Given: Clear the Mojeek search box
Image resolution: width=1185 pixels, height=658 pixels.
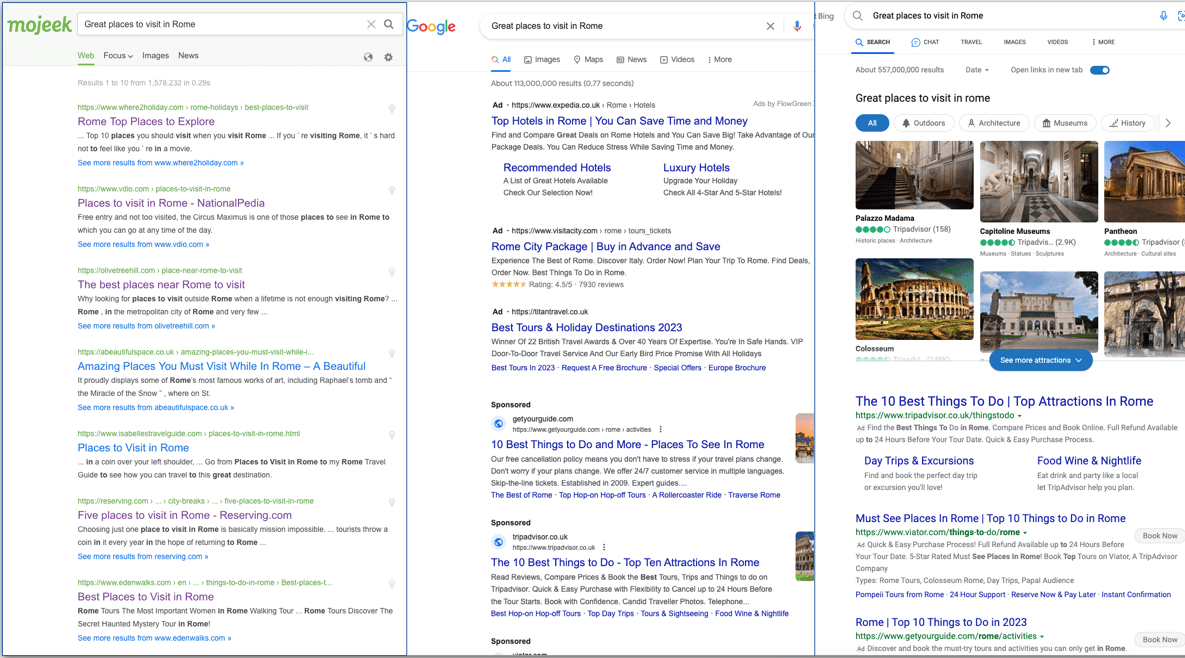Looking at the screenshot, I should pyautogui.click(x=371, y=24).
